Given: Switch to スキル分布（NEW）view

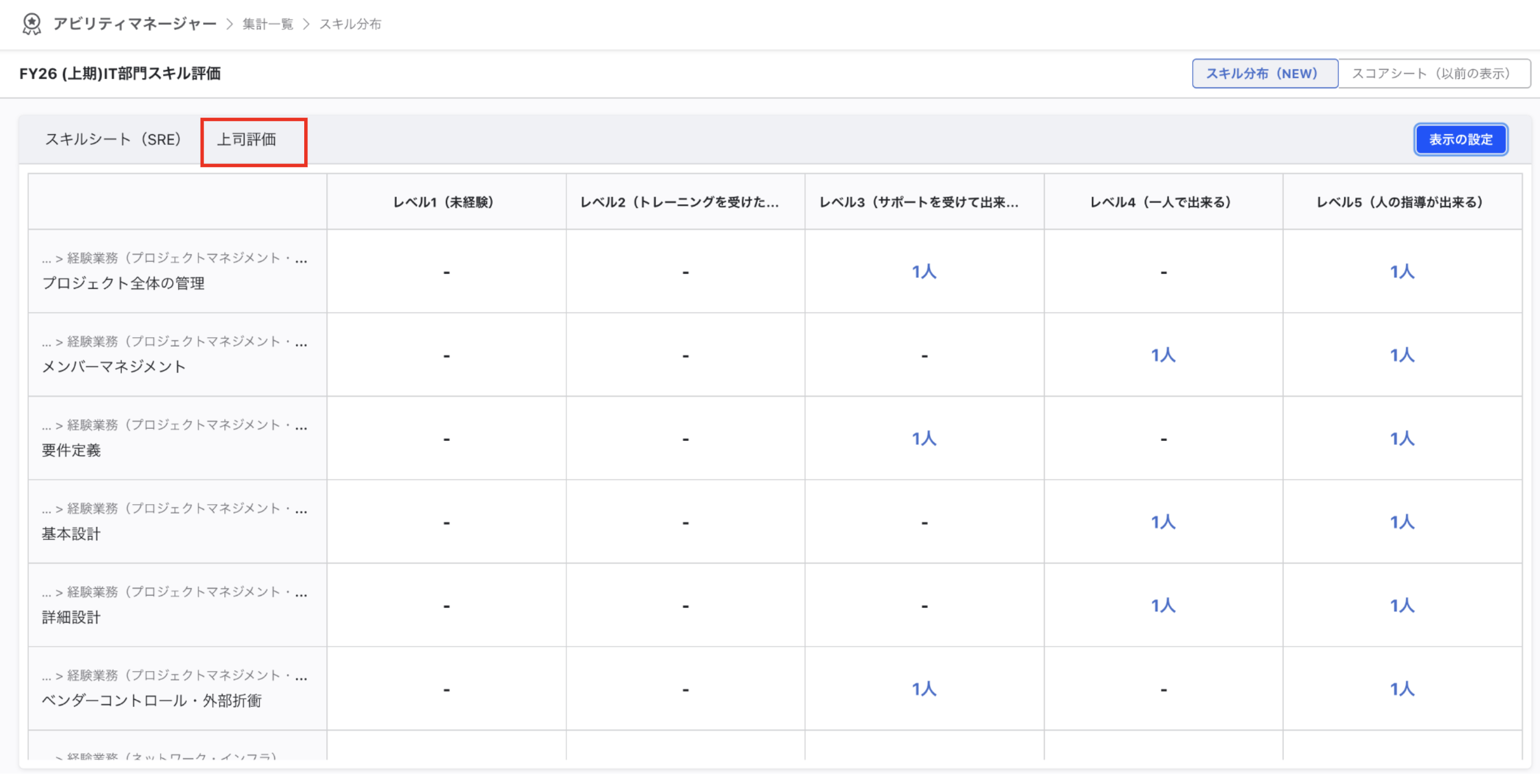Looking at the screenshot, I should pos(1264,74).
